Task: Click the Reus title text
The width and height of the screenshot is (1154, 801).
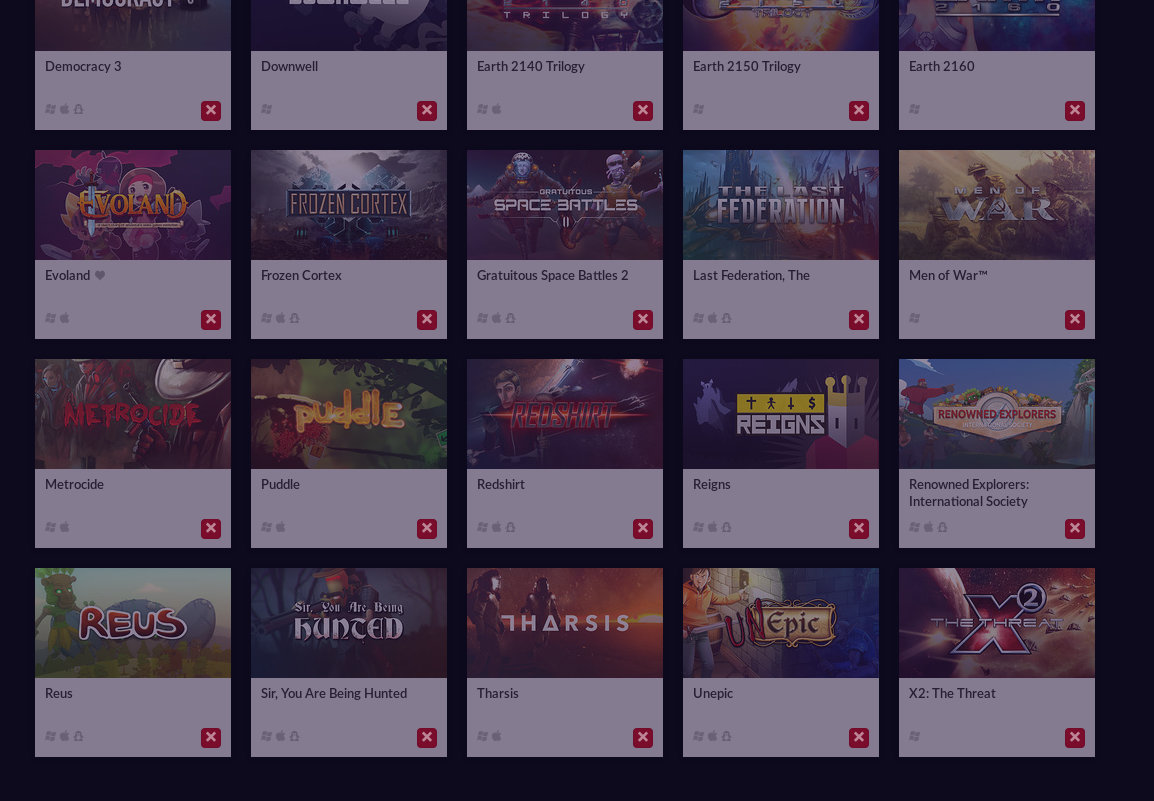Action: [59, 694]
